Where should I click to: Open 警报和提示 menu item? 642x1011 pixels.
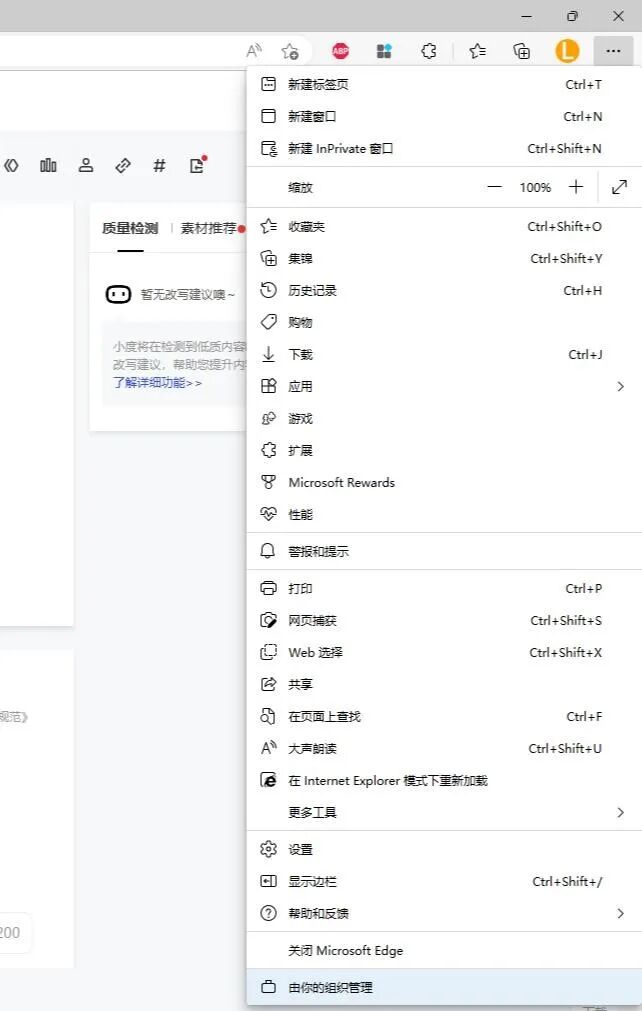pos(444,551)
